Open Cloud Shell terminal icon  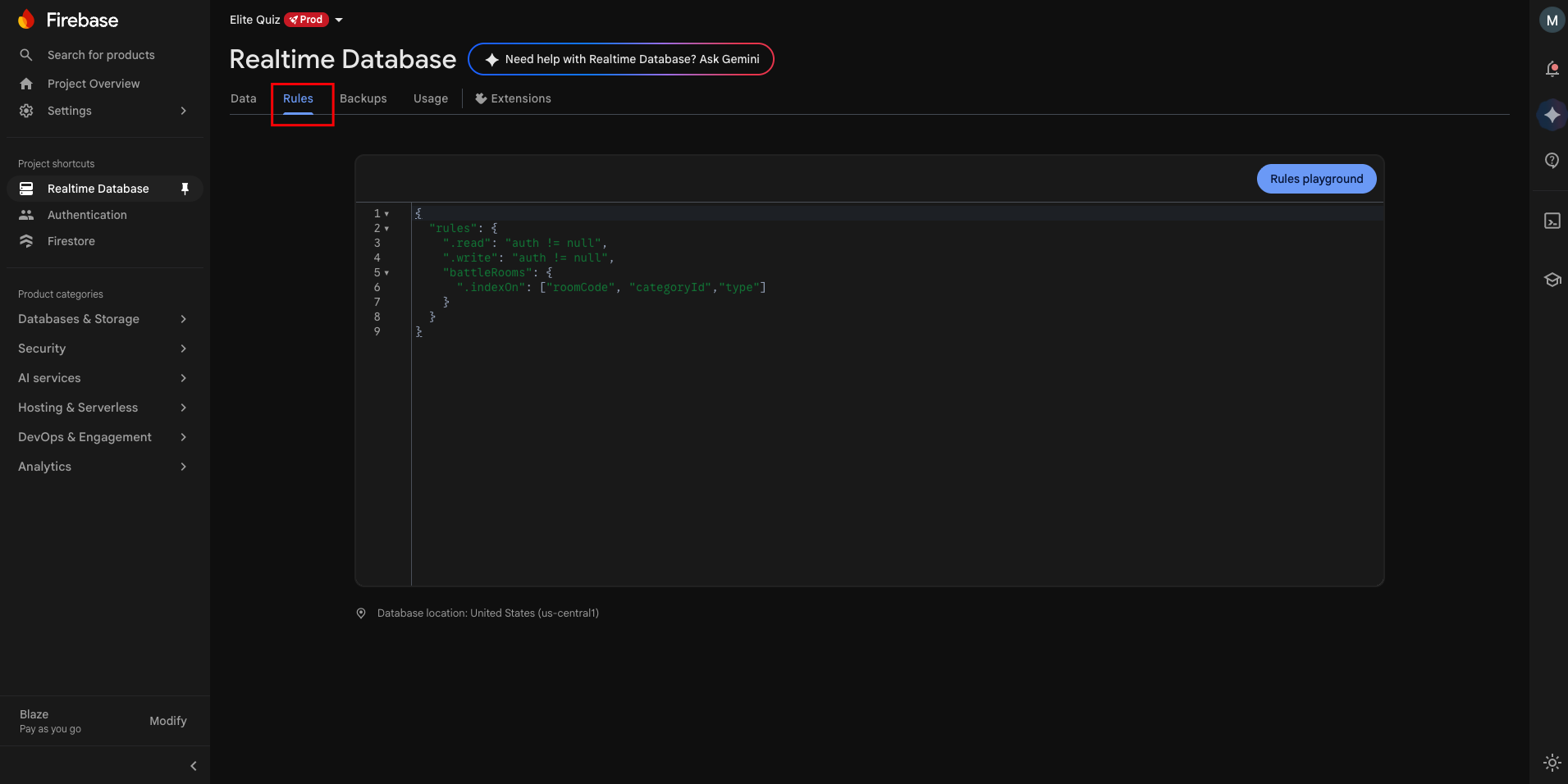coord(1552,221)
